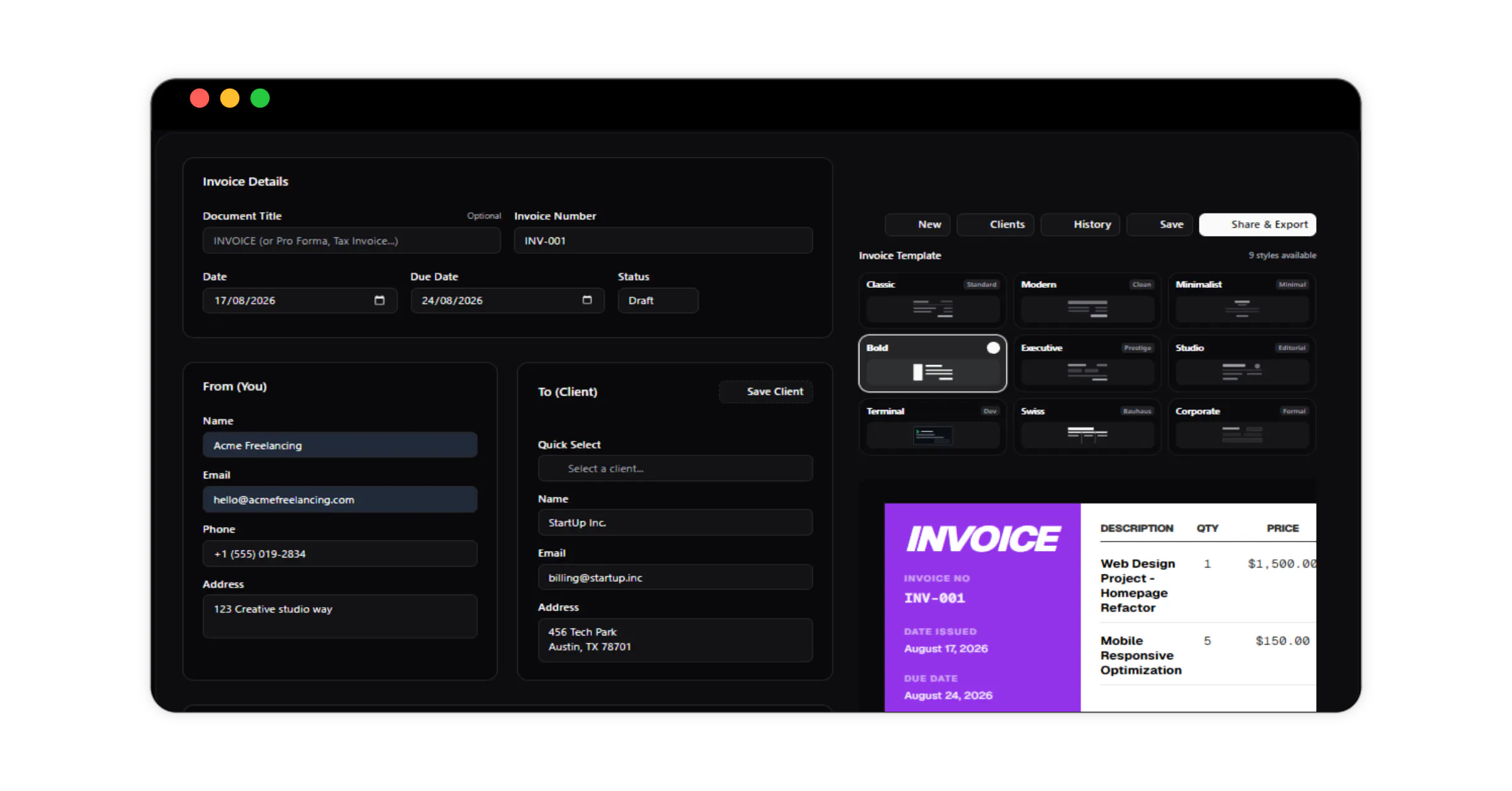Edit client email billing@startup.inc
1512x791 pixels.
coord(675,578)
